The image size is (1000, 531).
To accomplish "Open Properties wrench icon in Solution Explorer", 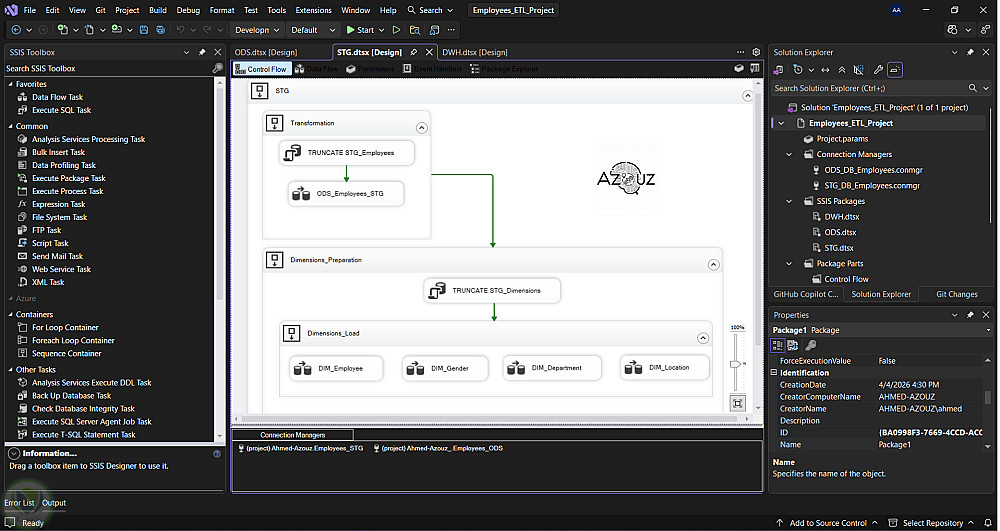I will pyautogui.click(x=878, y=70).
